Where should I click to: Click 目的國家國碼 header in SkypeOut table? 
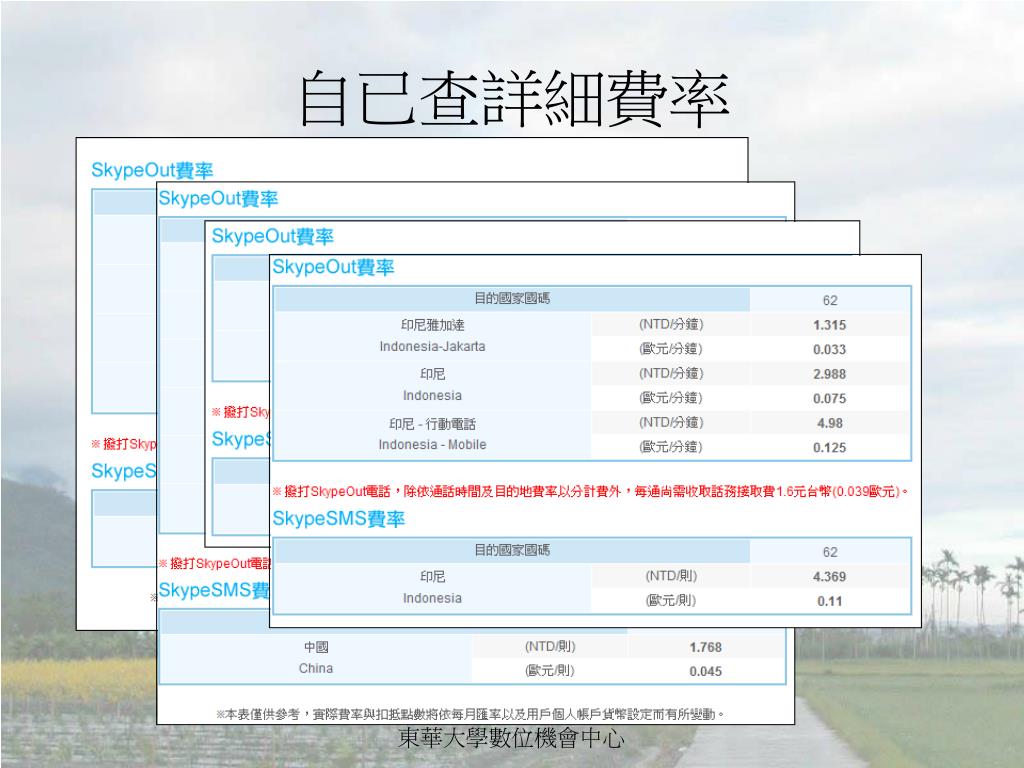512,299
